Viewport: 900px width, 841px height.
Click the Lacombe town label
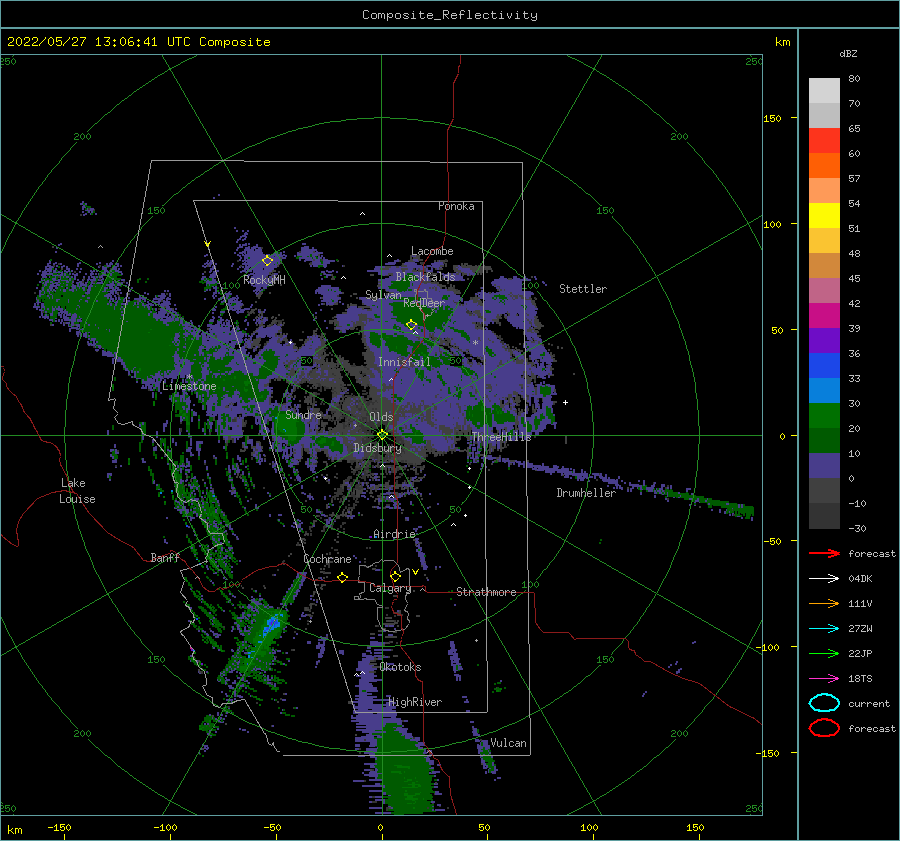point(432,251)
